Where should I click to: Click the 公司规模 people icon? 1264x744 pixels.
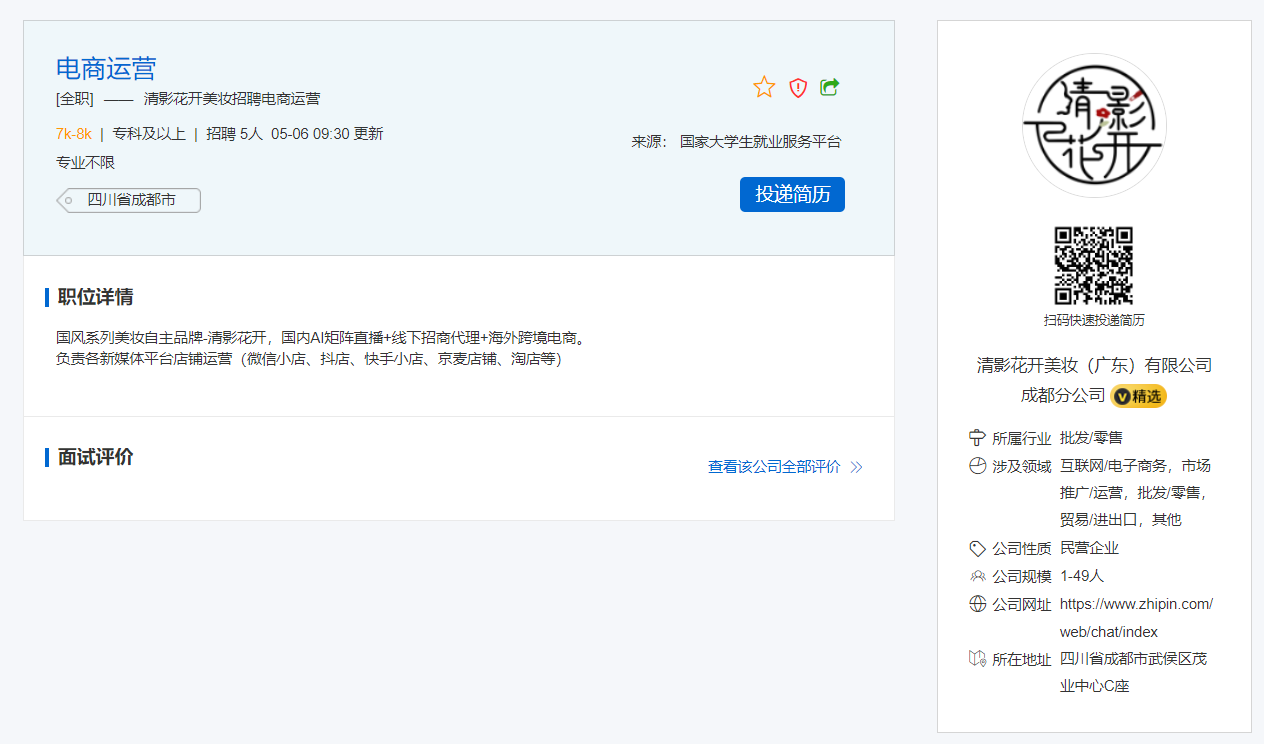coord(978,576)
